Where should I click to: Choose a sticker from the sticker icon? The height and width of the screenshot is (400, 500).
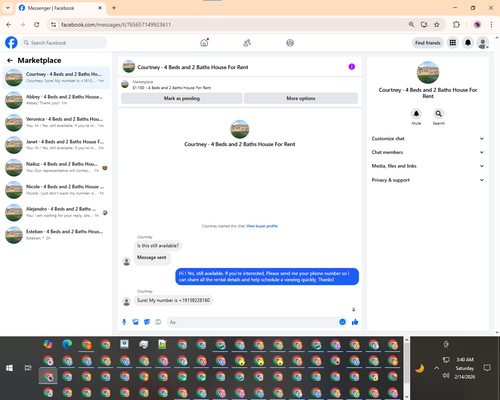pyautogui.click(x=147, y=322)
